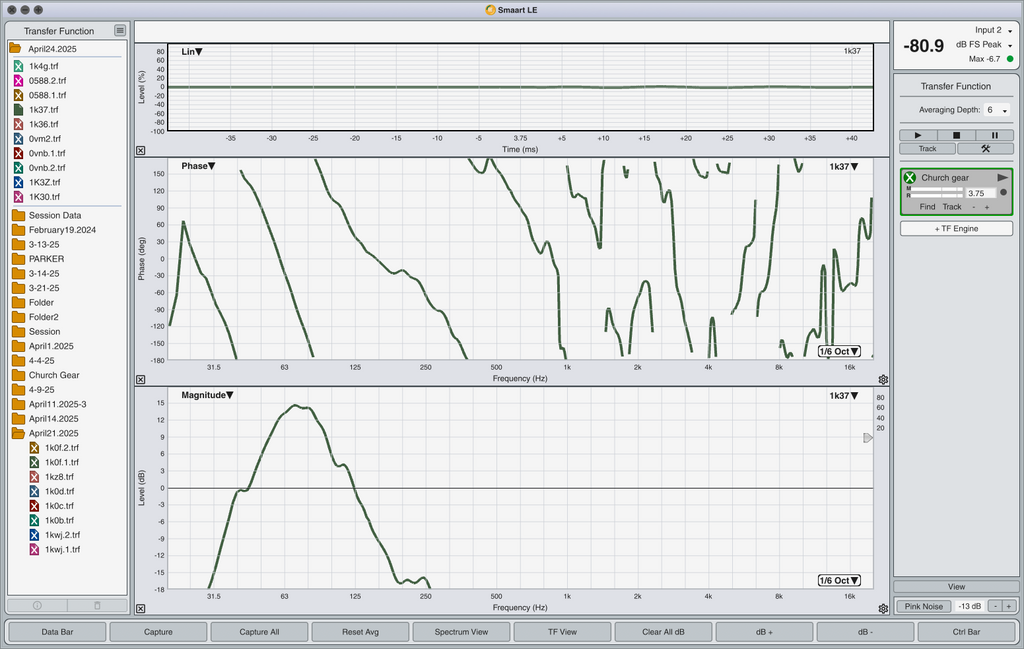Click the PARKER folder icon

pyautogui.click(x=18, y=259)
